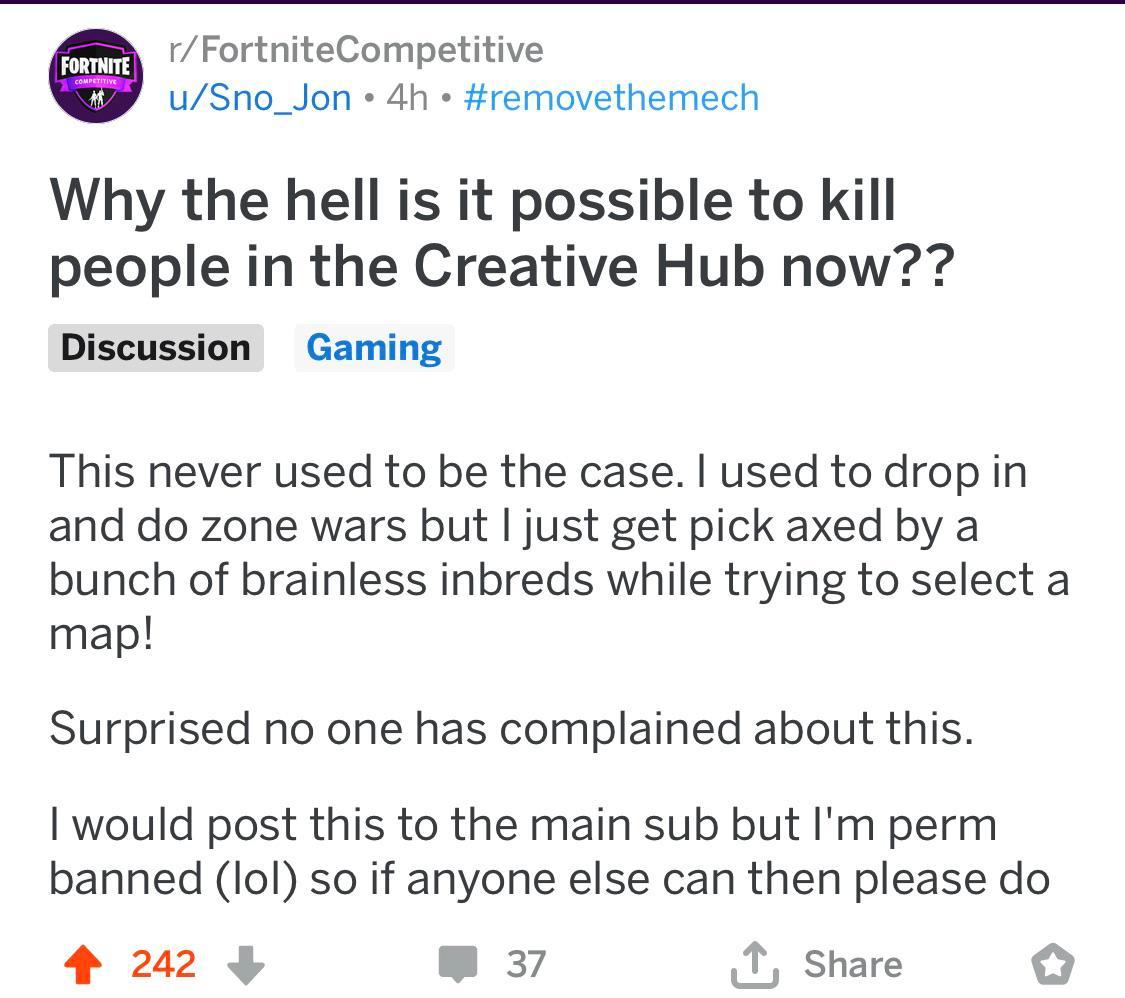Open the post via its title text
Image resolution: width=1125 pixels, height=998 pixels.
[x=500, y=230]
